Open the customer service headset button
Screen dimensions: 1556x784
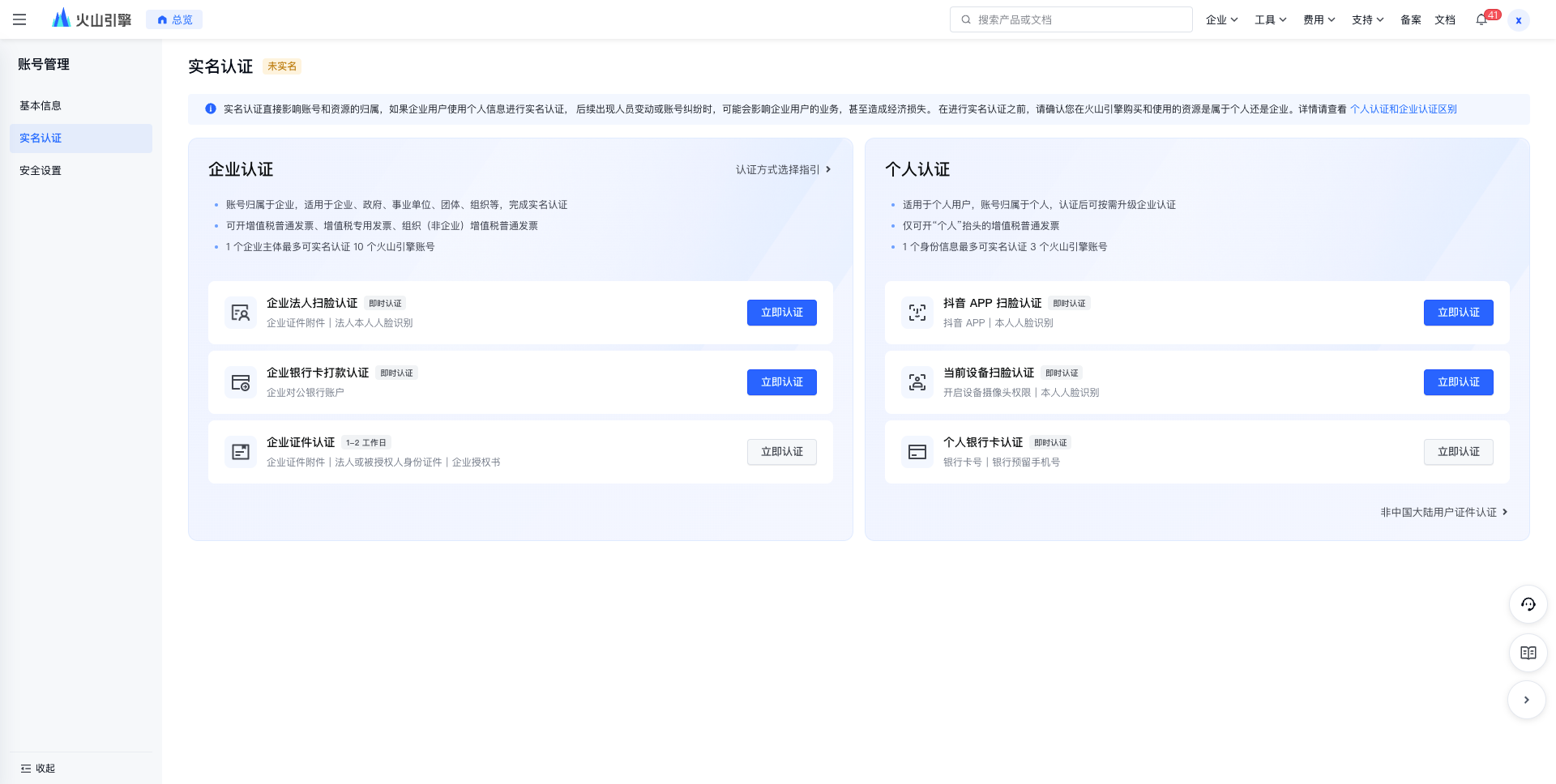coord(1528,604)
